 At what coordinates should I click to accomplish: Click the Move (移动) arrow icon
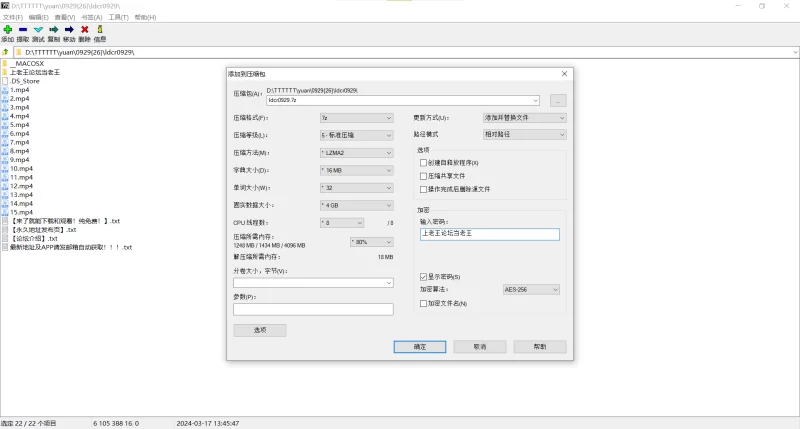pyautogui.click(x=69, y=30)
